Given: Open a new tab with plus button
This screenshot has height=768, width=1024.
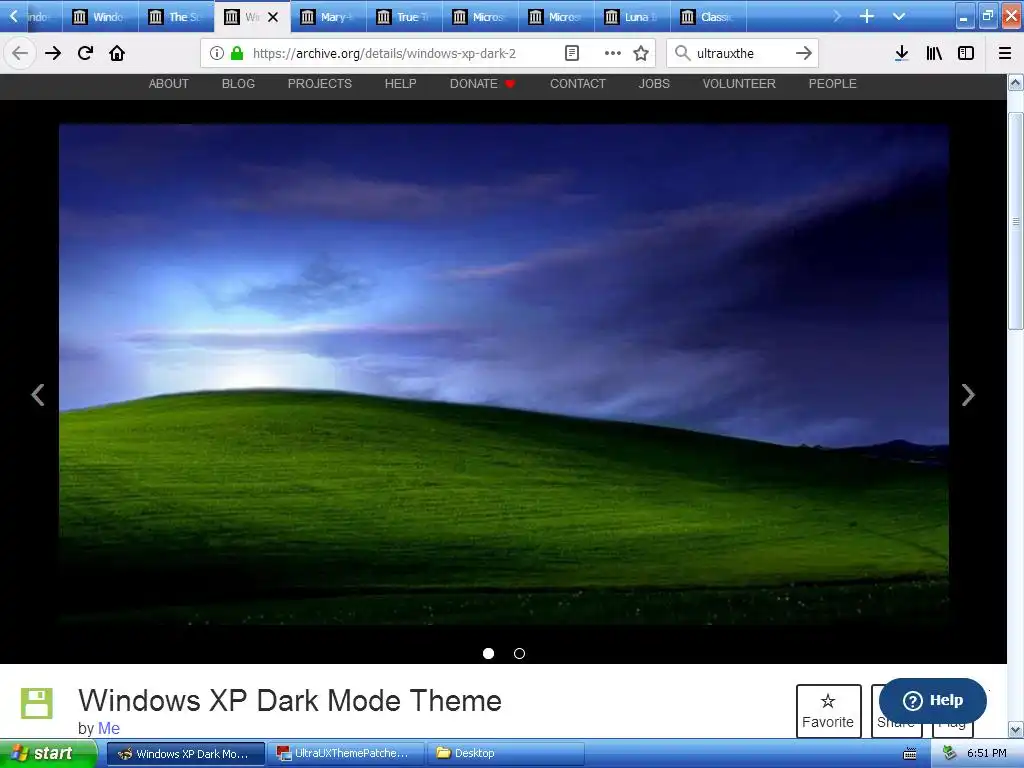Looking at the screenshot, I should (867, 16).
